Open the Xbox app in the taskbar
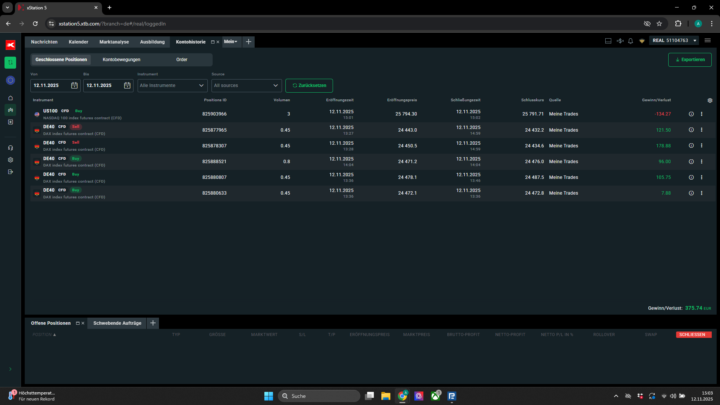The width and height of the screenshot is (720, 405). pos(435,396)
